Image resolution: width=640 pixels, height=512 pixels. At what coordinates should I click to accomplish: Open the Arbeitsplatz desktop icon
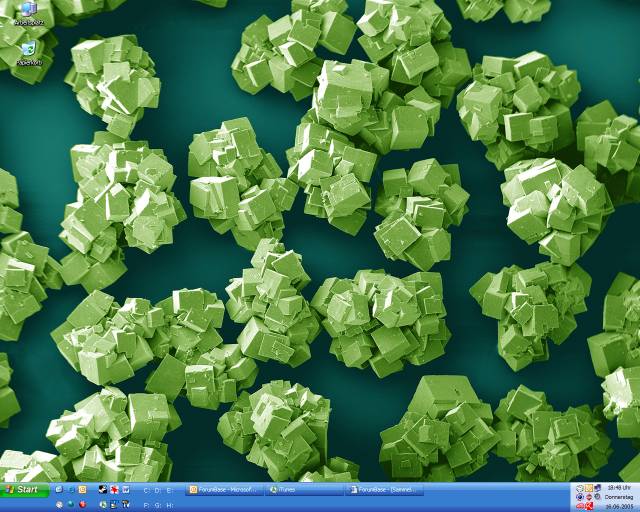click(x=29, y=14)
